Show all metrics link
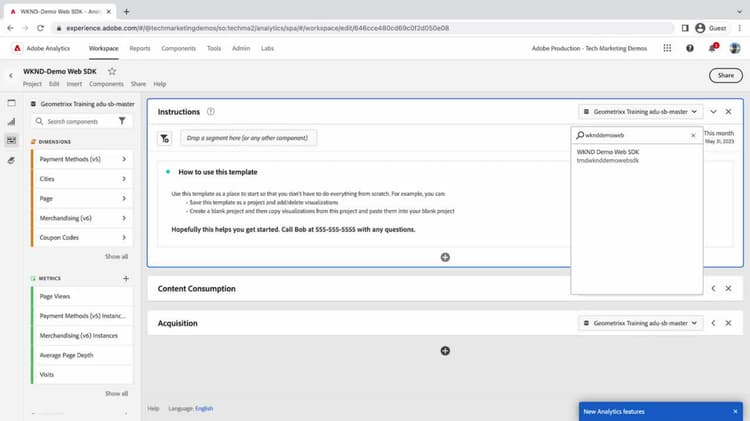This screenshot has width=750, height=421. tap(116, 393)
